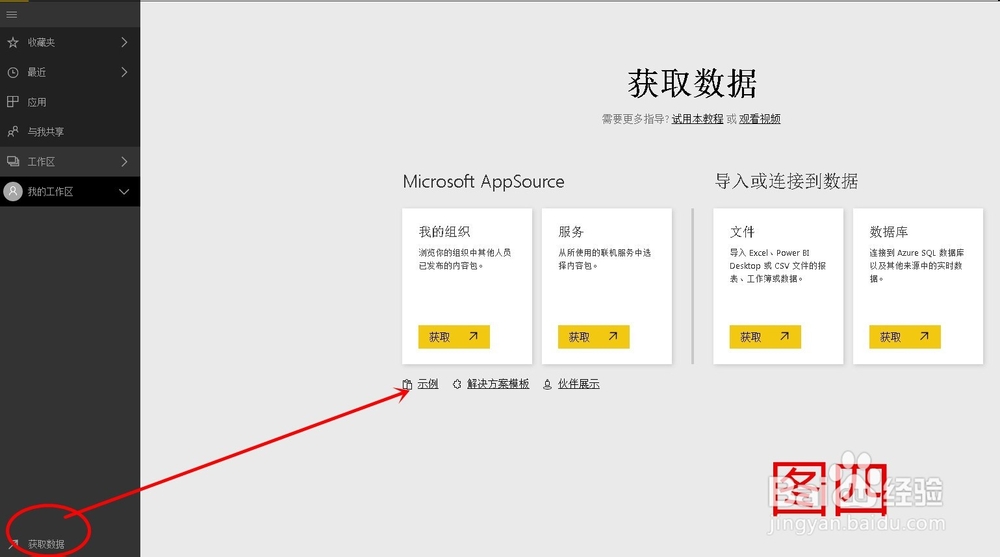The image size is (1000, 557).
Task: Click the Recent clock icon
Action: 13,72
